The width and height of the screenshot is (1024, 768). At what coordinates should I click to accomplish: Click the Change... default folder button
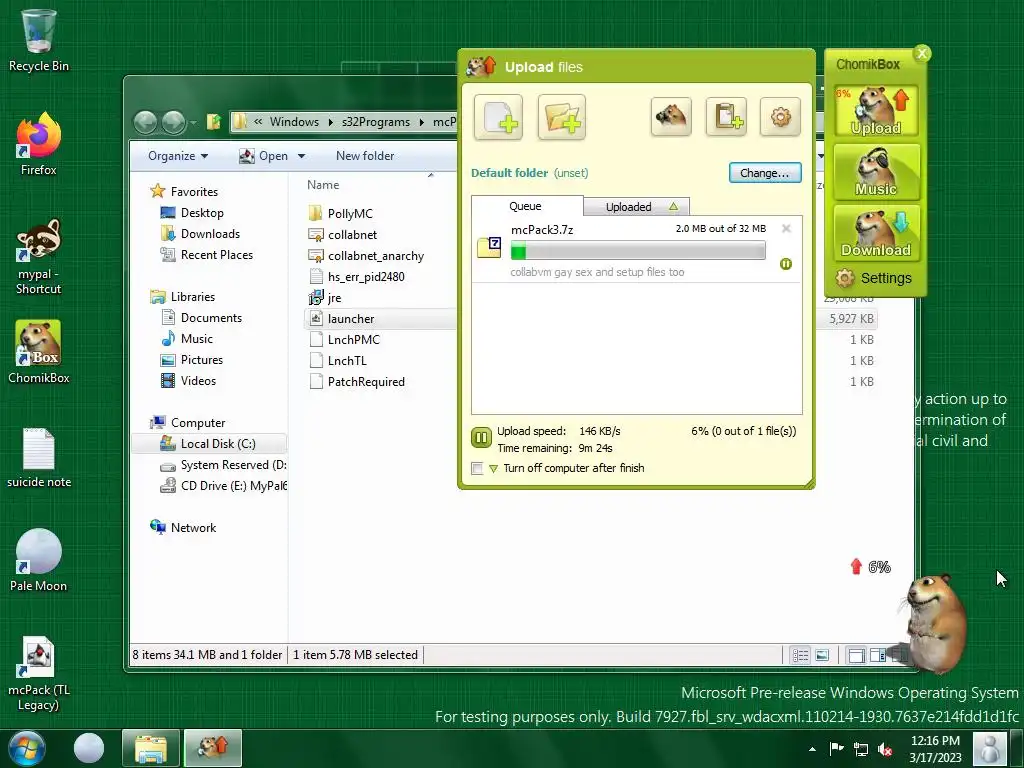tap(765, 173)
